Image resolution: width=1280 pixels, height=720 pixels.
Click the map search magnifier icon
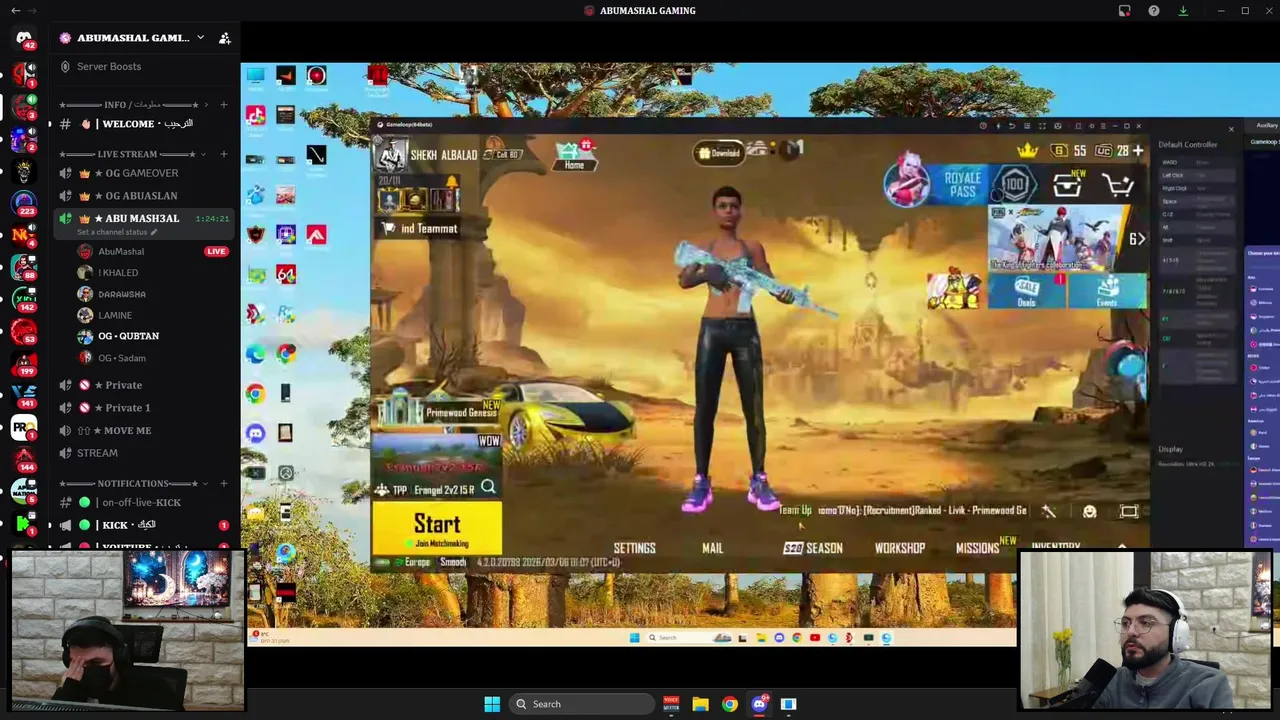coord(488,487)
